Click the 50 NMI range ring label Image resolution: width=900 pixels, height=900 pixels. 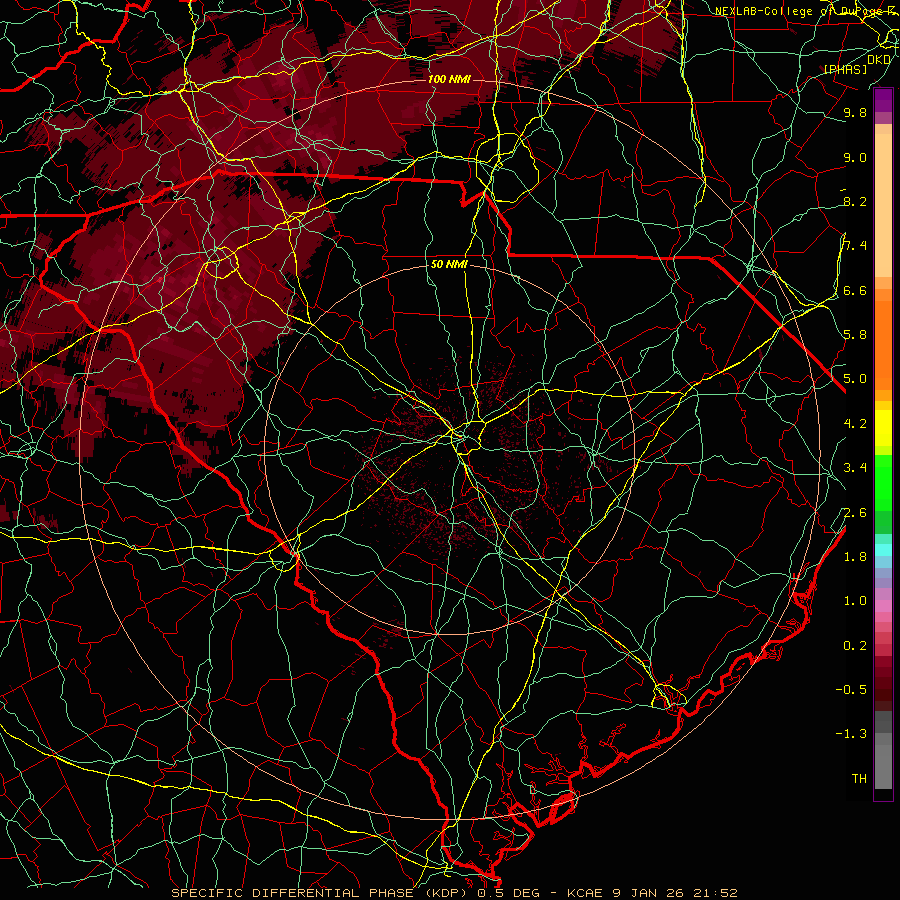pos(449,265)
